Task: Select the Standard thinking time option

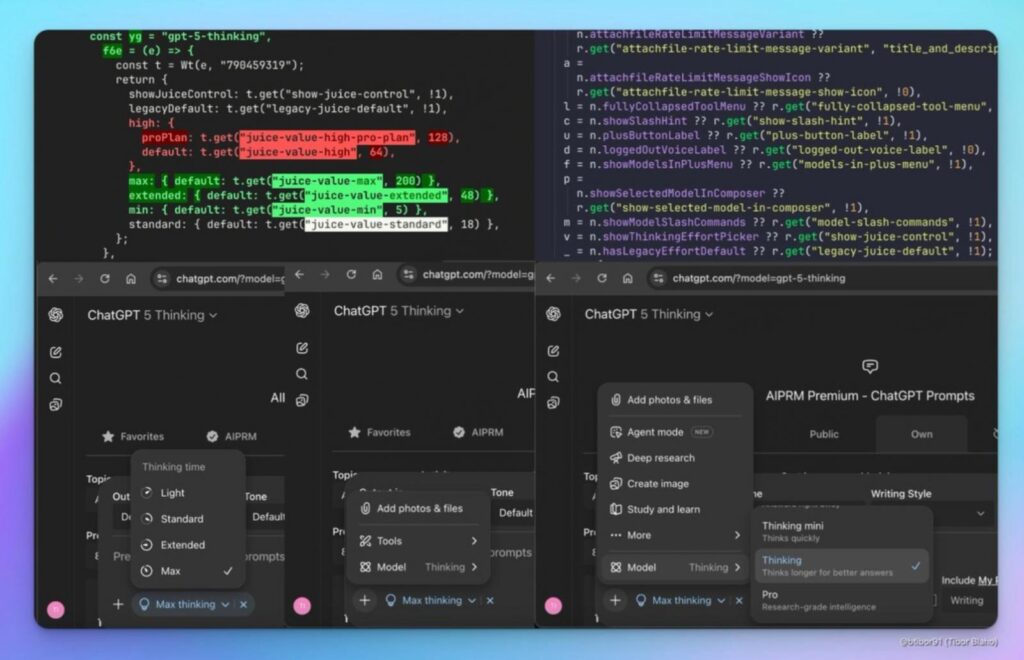Action: (x=181, y=519)
